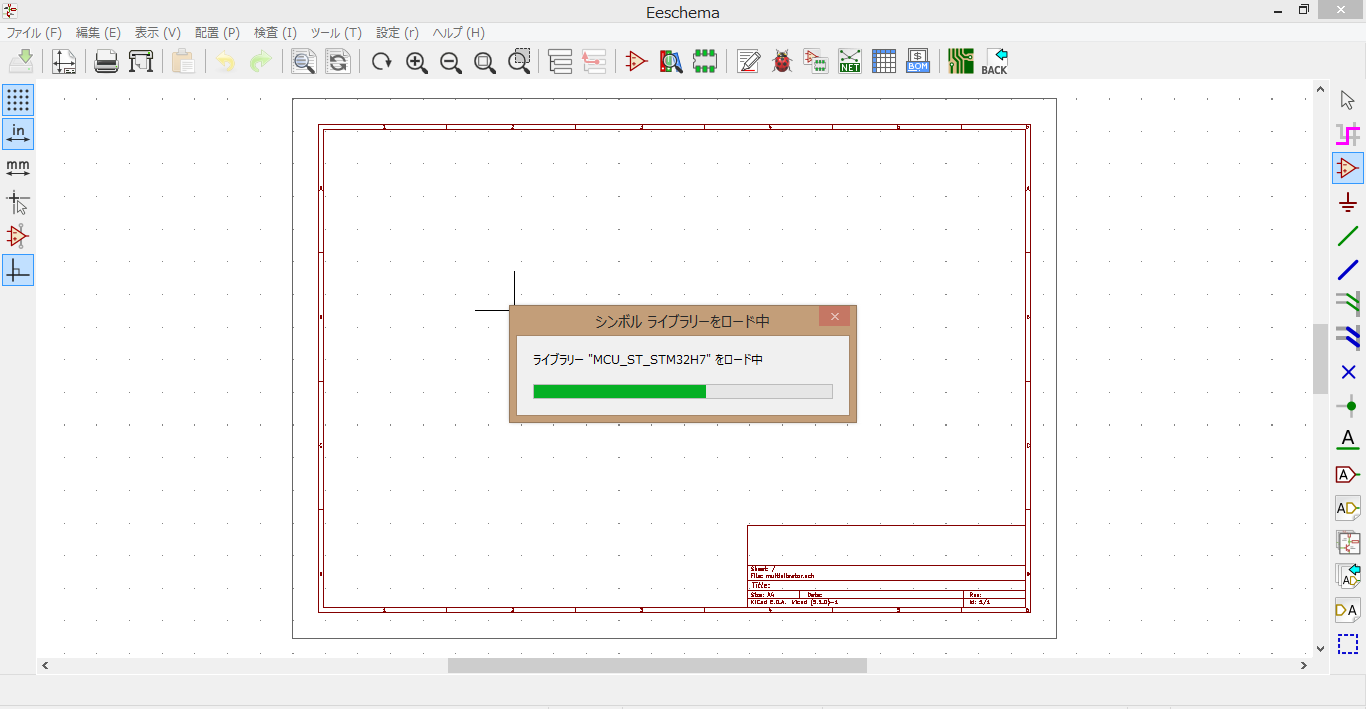Run electrical rules check ladybug icon
The image size is (1366, 709).
[782, 61]
